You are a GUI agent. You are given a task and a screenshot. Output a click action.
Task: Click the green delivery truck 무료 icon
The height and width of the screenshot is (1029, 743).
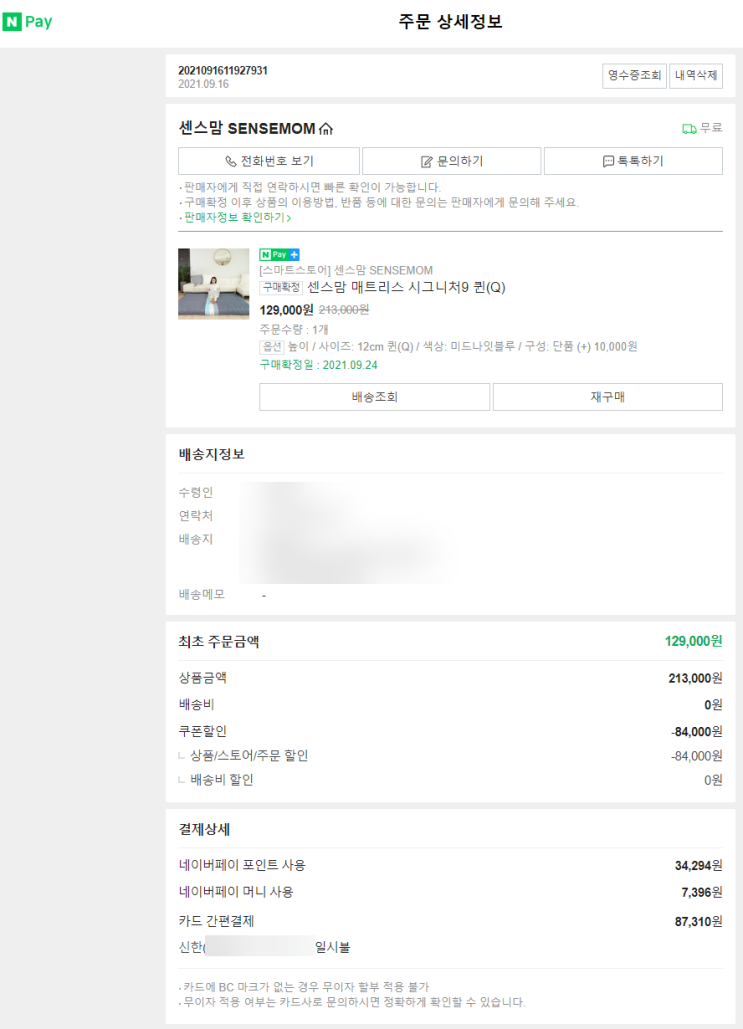coord(689,129)
